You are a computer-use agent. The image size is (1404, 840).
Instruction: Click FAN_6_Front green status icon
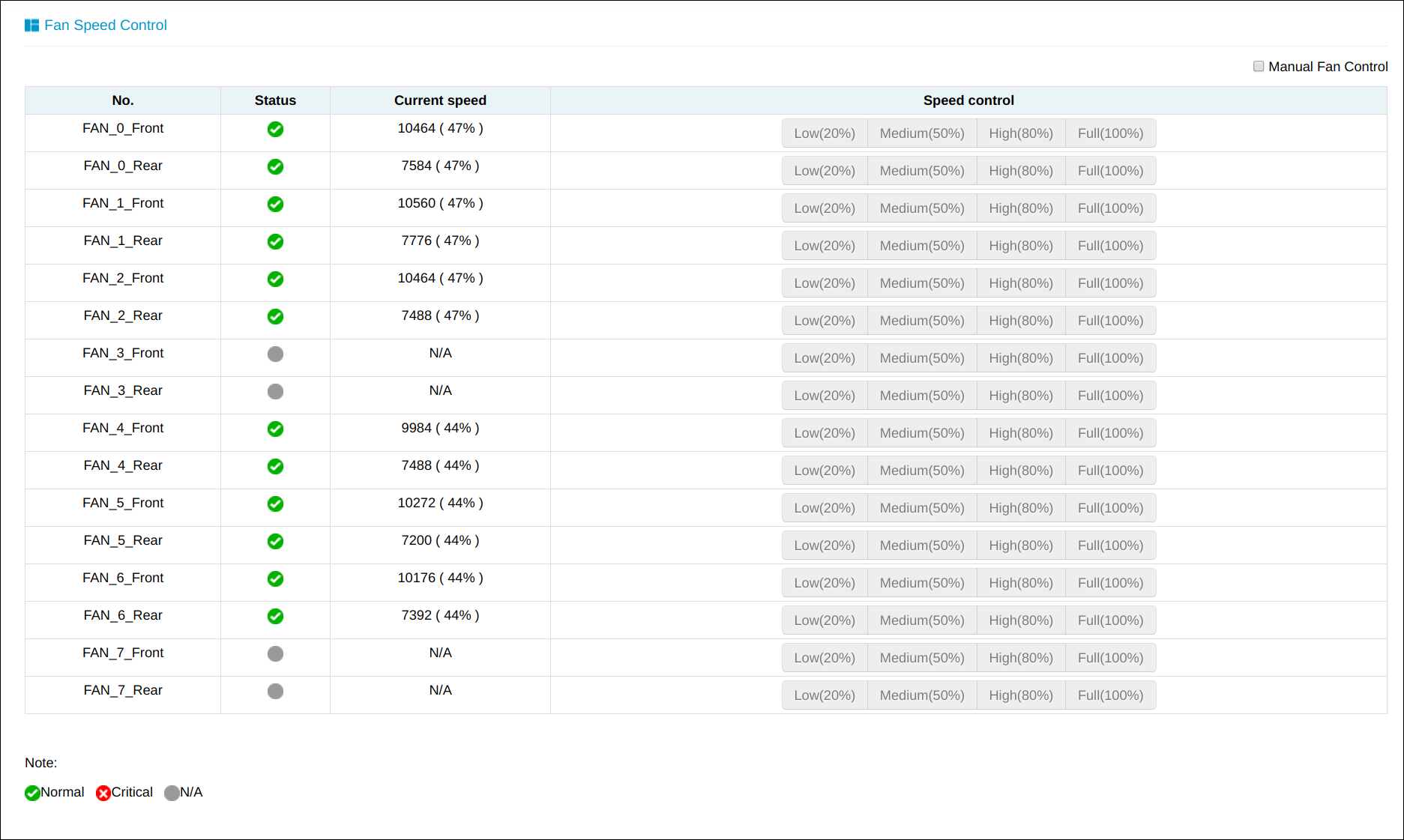(x=275, y=578)
